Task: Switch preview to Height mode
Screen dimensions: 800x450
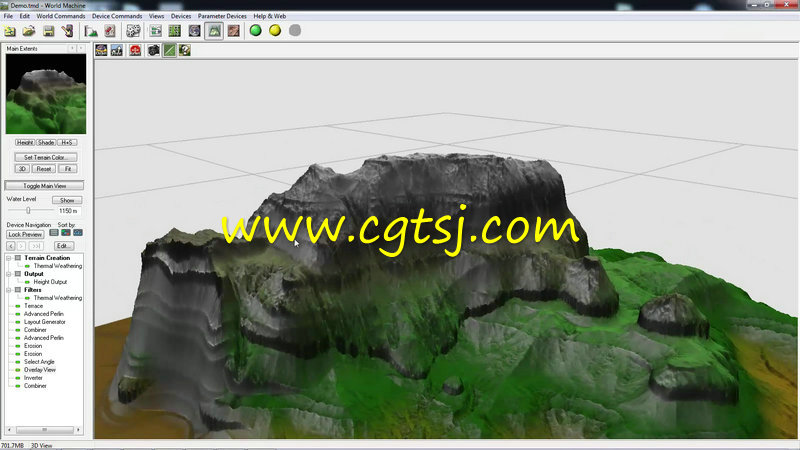Action: coord(24,143)
